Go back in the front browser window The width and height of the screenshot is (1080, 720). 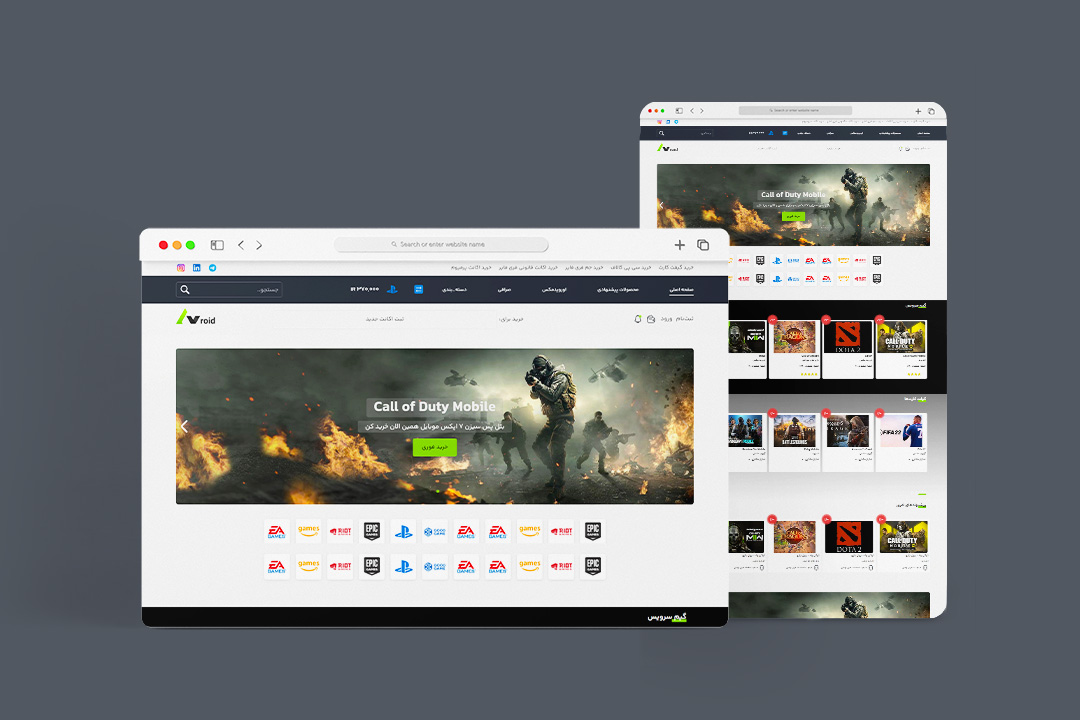(241, 245)
